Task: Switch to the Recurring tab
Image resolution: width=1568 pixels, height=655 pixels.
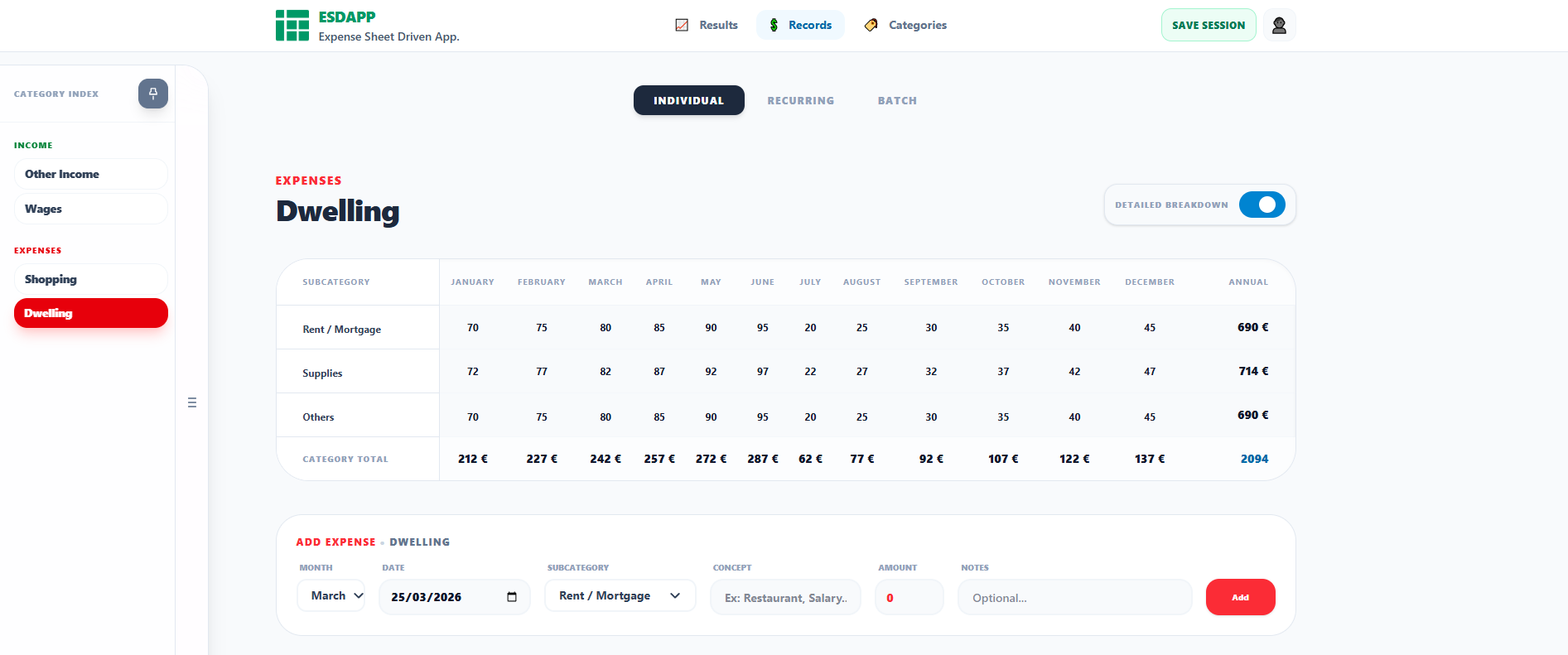Action: click(800, 100)
